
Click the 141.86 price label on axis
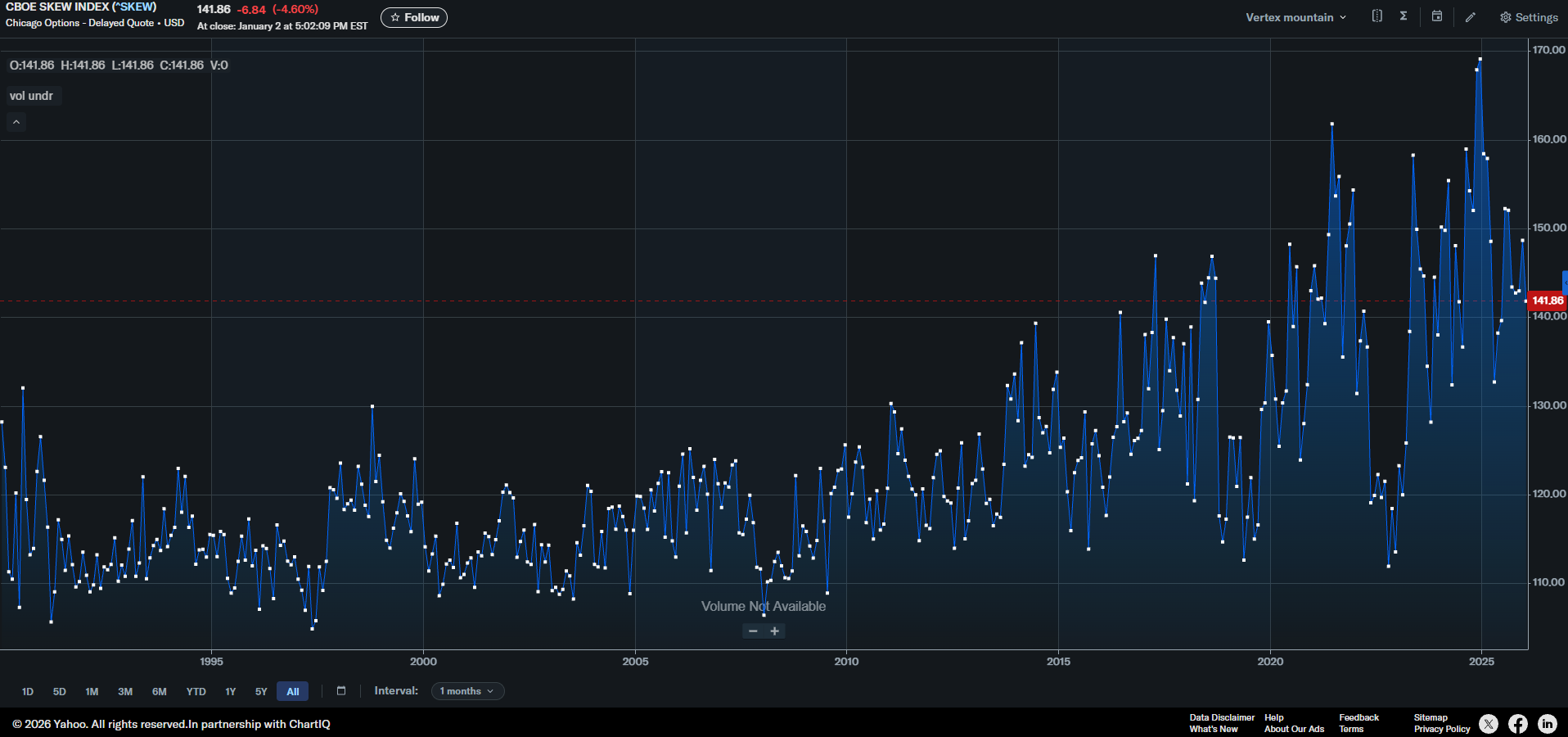click(x=1547, y=301)
